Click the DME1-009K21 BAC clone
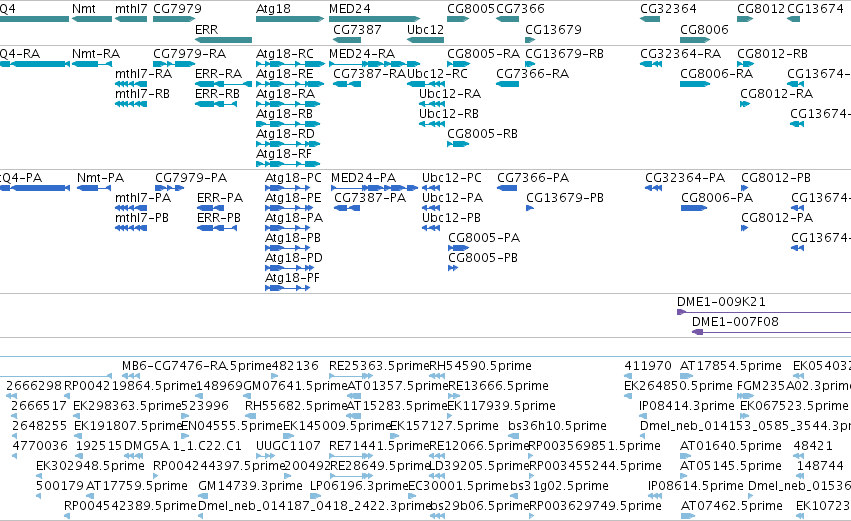This screenshot has height=521, width=851. (764, 312)
